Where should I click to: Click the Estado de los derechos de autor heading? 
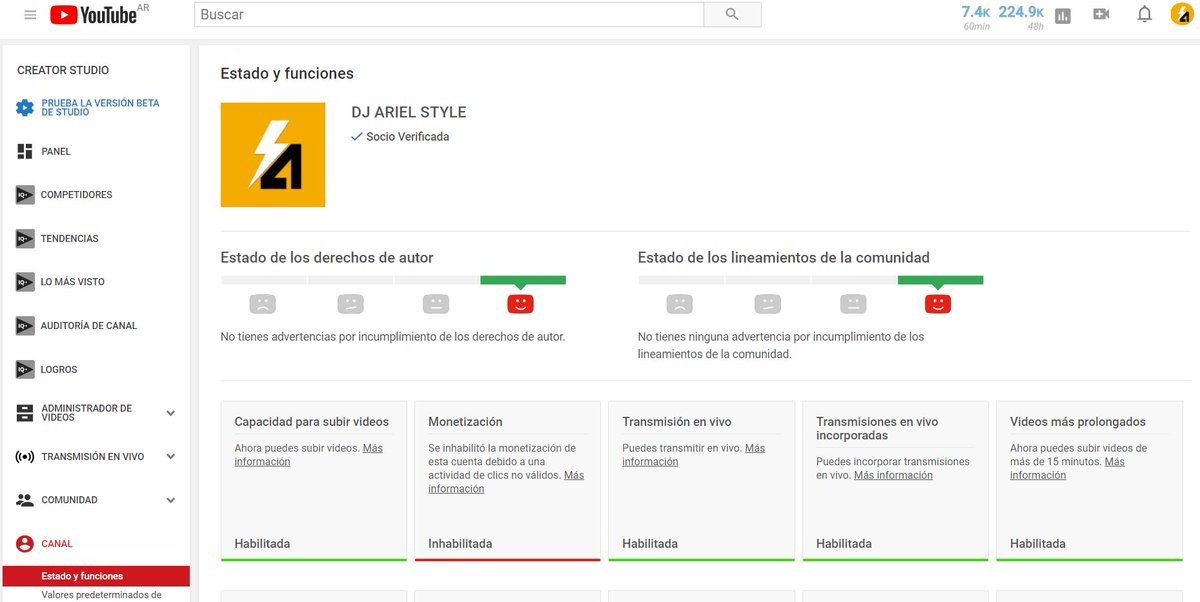click(x=327, y=258)
